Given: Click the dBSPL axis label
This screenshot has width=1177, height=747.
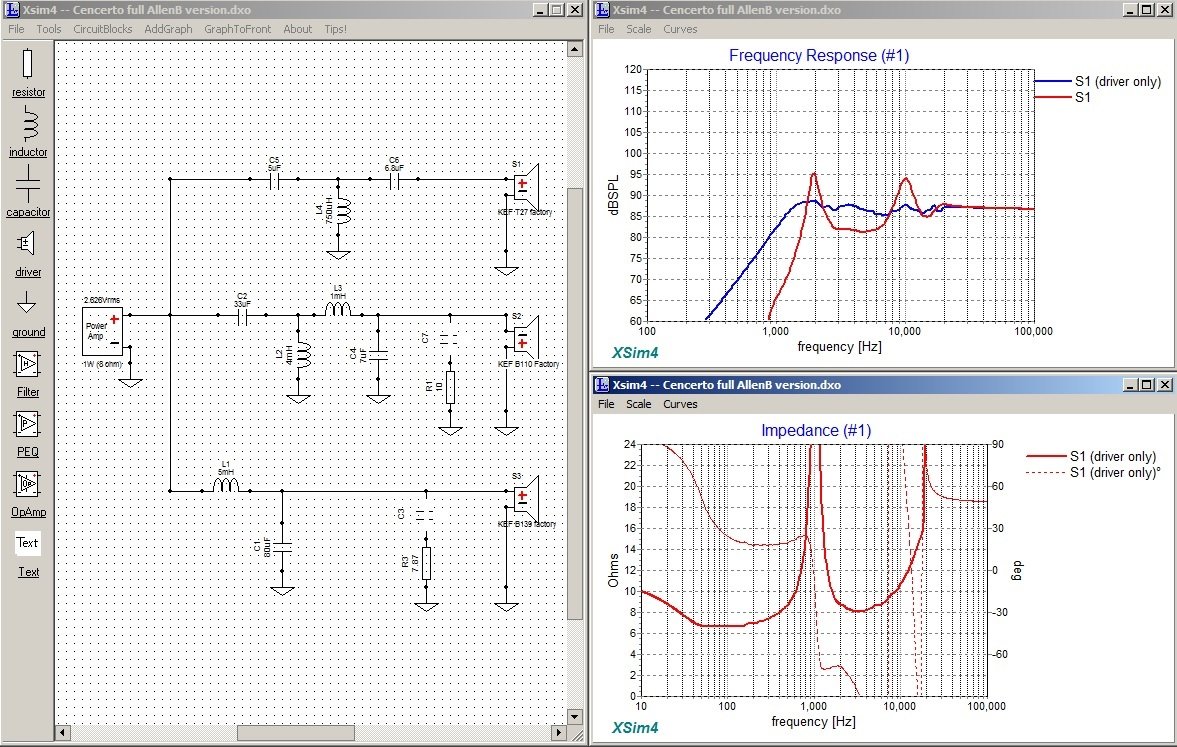Looking at the screenshot, I should [x=614, y=195].
